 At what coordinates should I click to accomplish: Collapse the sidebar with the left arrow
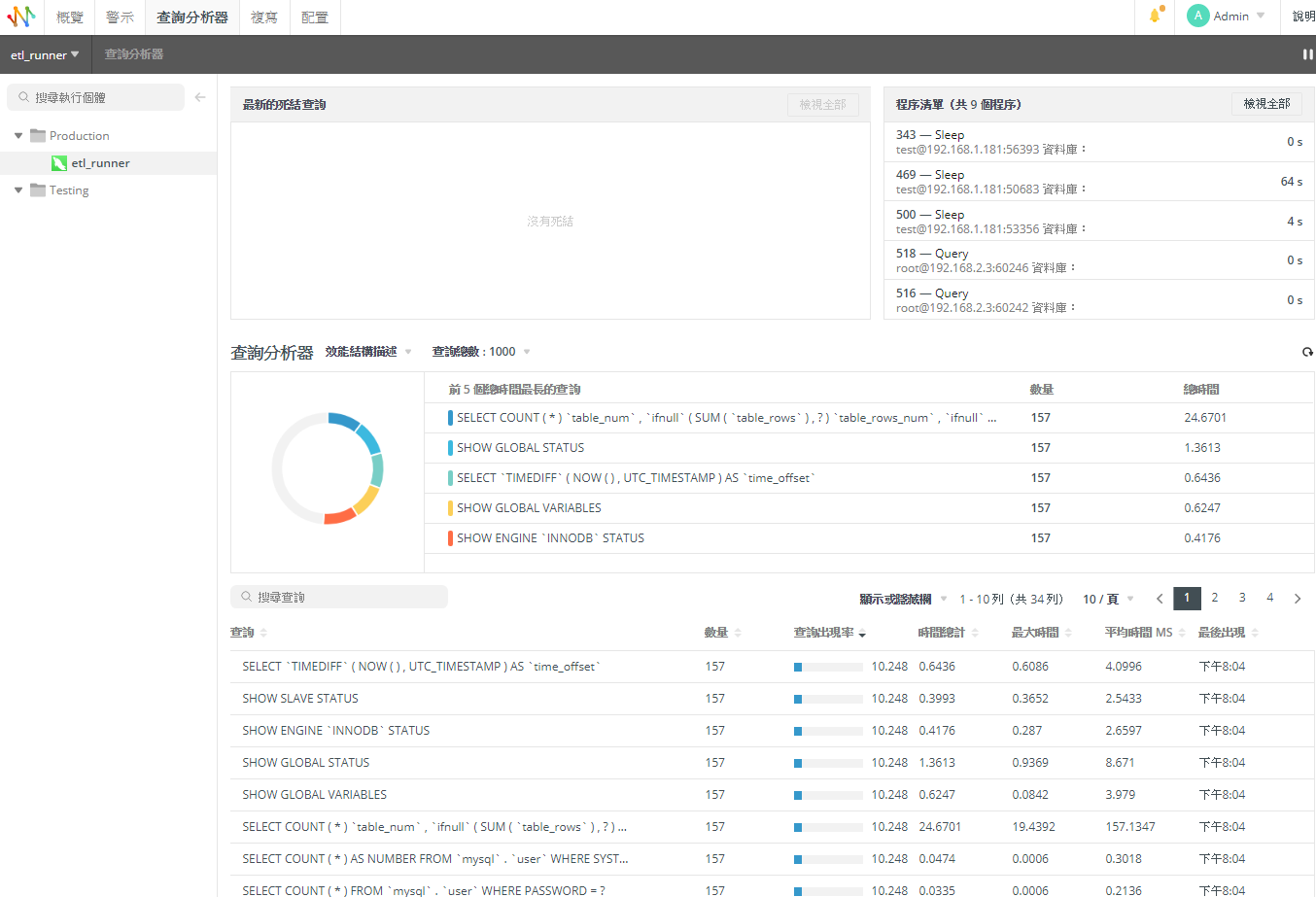click(200, 97)
